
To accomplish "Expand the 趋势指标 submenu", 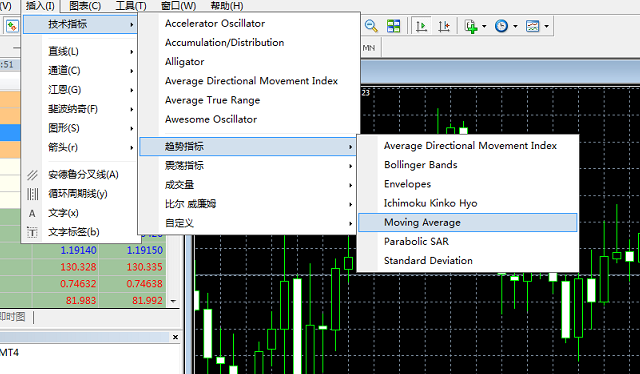I will 248,147.
